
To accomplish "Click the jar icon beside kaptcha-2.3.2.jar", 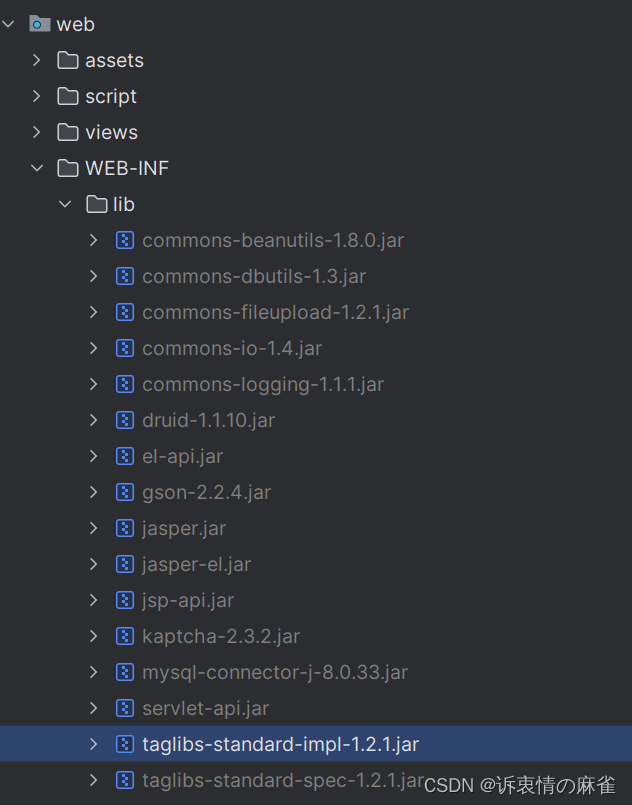I will (125, 636).
